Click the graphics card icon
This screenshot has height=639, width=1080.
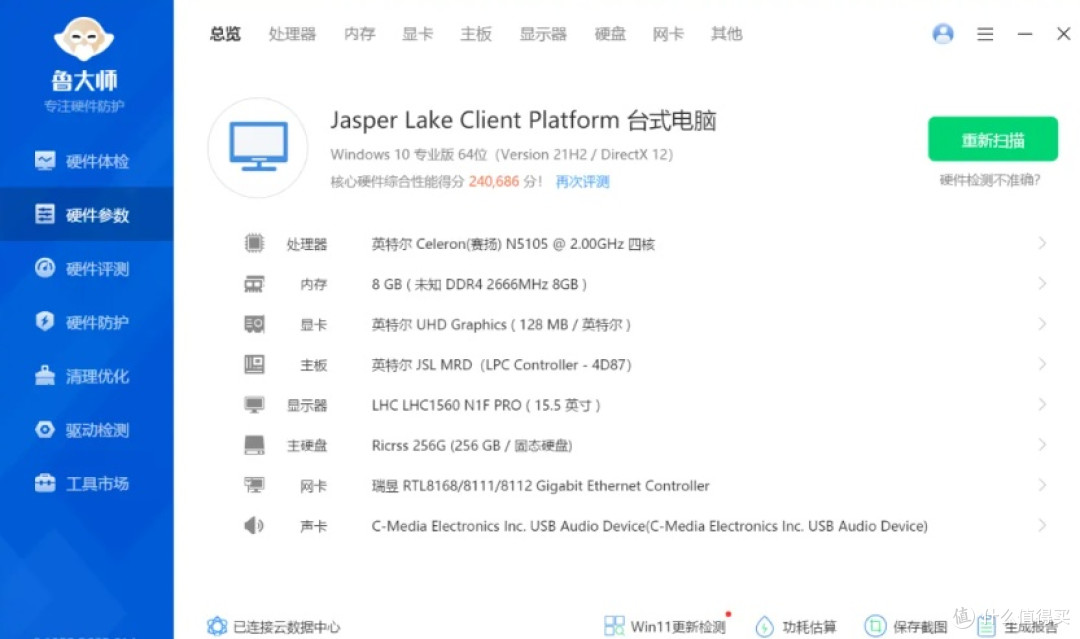tap(254, 324)
